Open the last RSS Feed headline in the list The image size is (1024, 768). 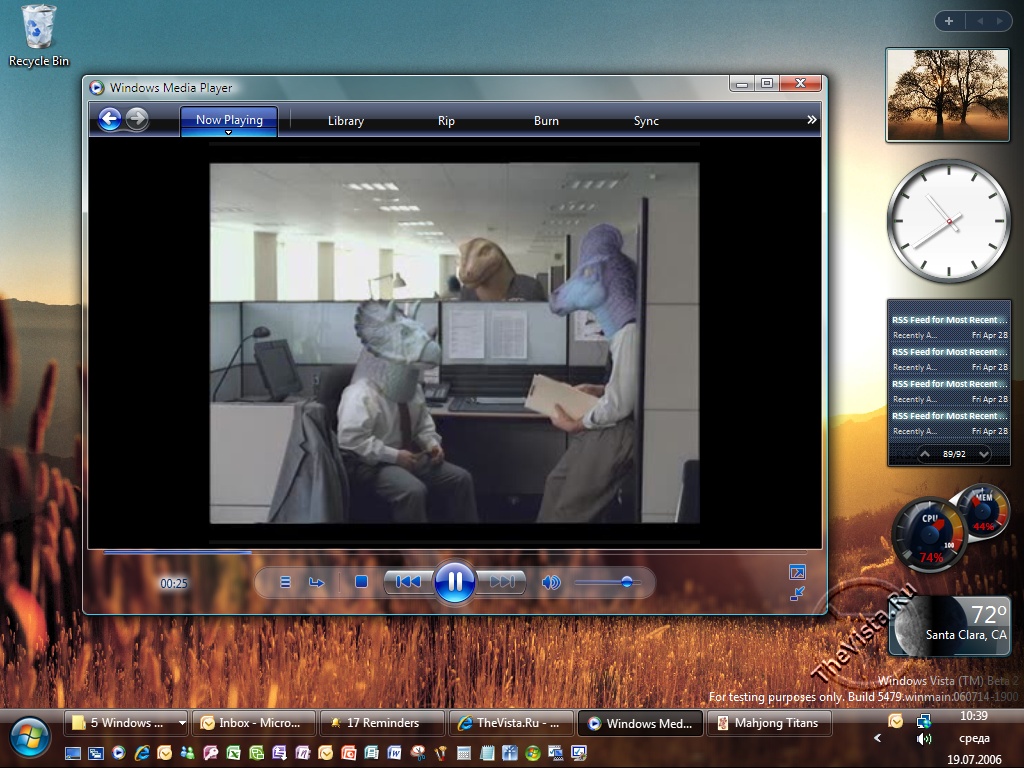pos(949,415)
